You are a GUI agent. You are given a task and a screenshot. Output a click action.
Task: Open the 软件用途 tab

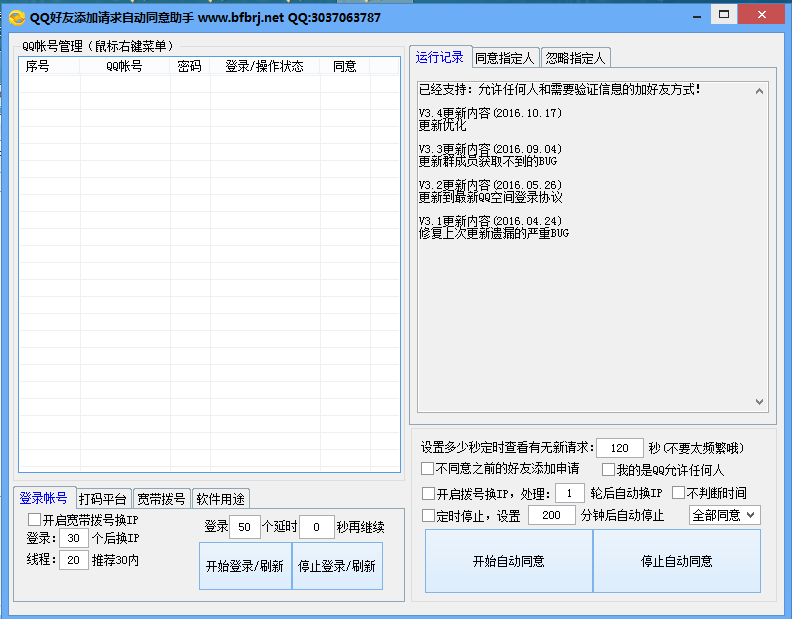[x=220, y=499]
